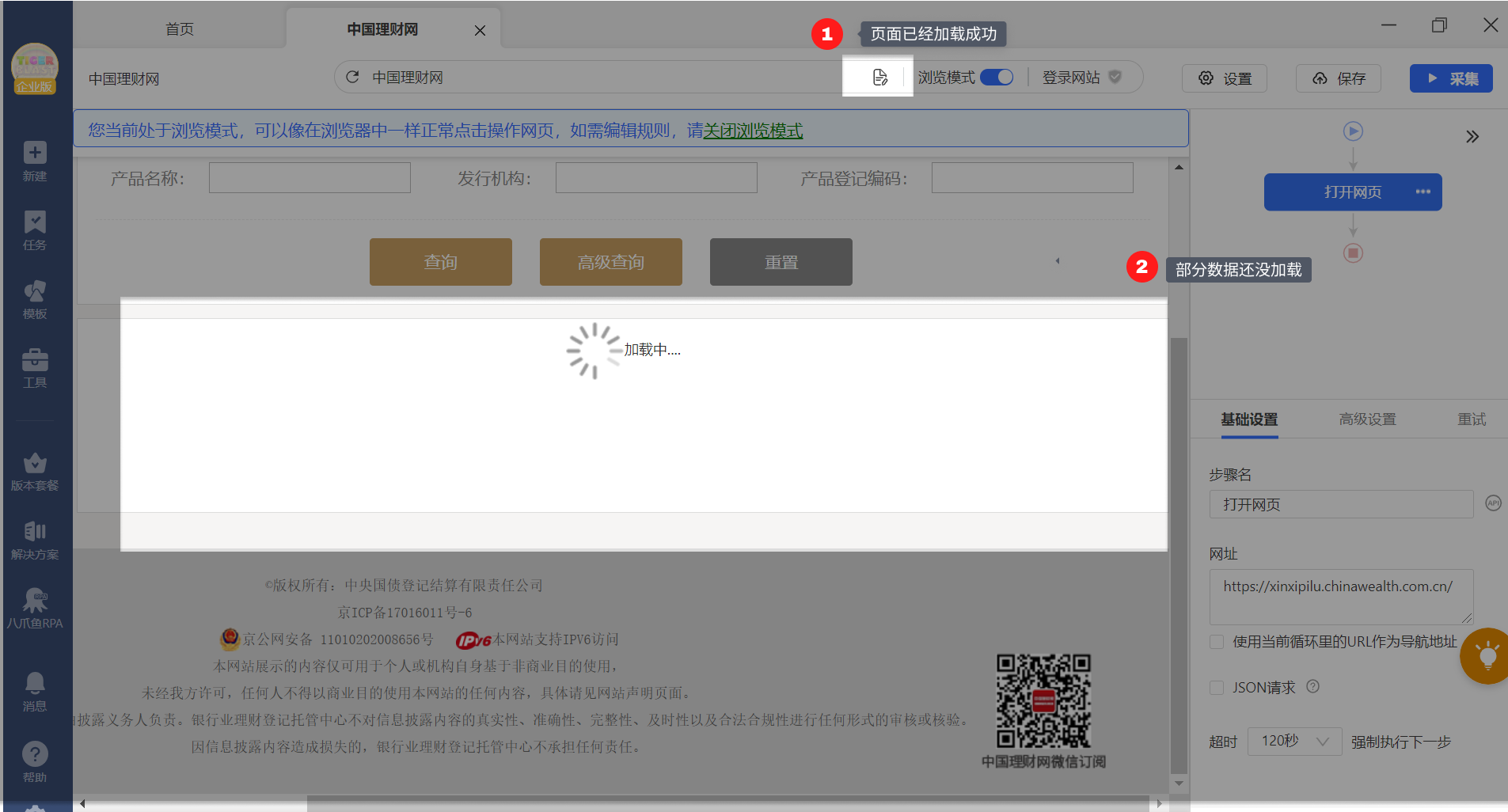Click the API icon beside step name field

[x=1493, y=503]
